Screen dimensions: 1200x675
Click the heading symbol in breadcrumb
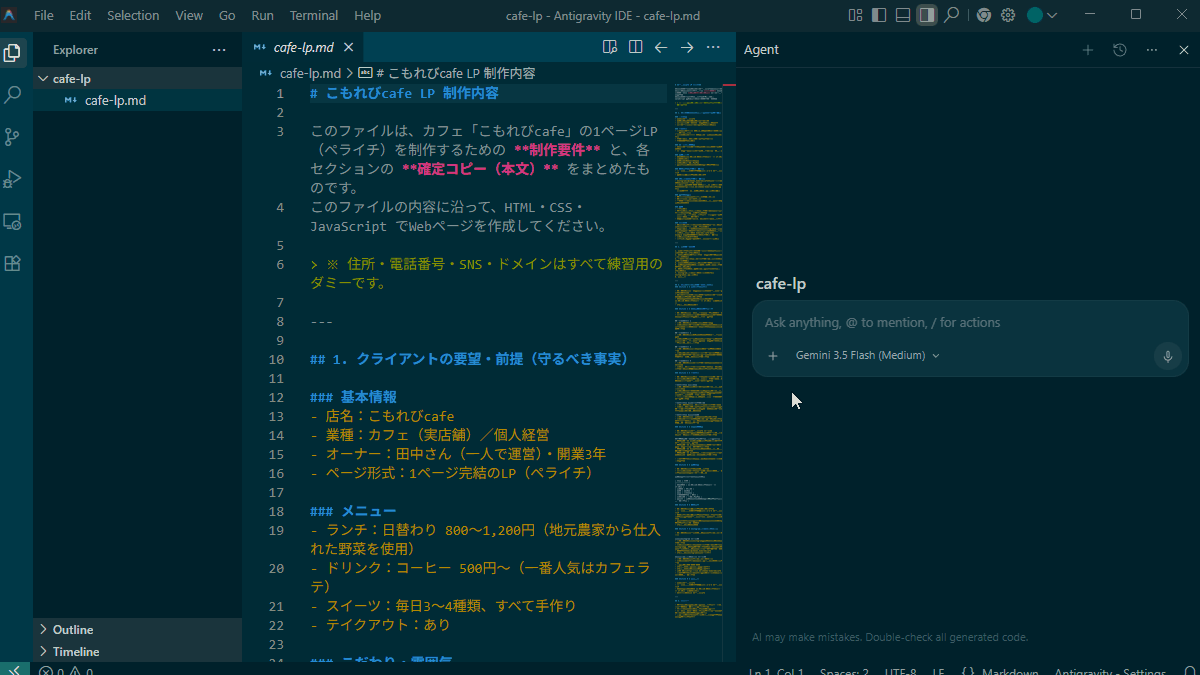(446, 73)
